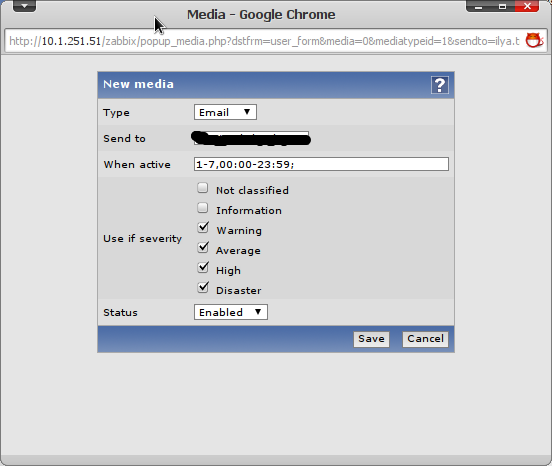This screenshot has width=552, height=466.
Task: Select the URL in the address bar
Action: click(x=264, y=41)
